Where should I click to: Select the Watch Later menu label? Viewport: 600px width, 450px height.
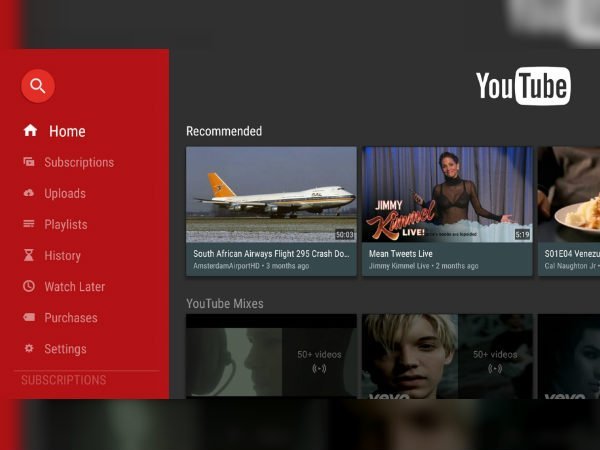point(74,287)
